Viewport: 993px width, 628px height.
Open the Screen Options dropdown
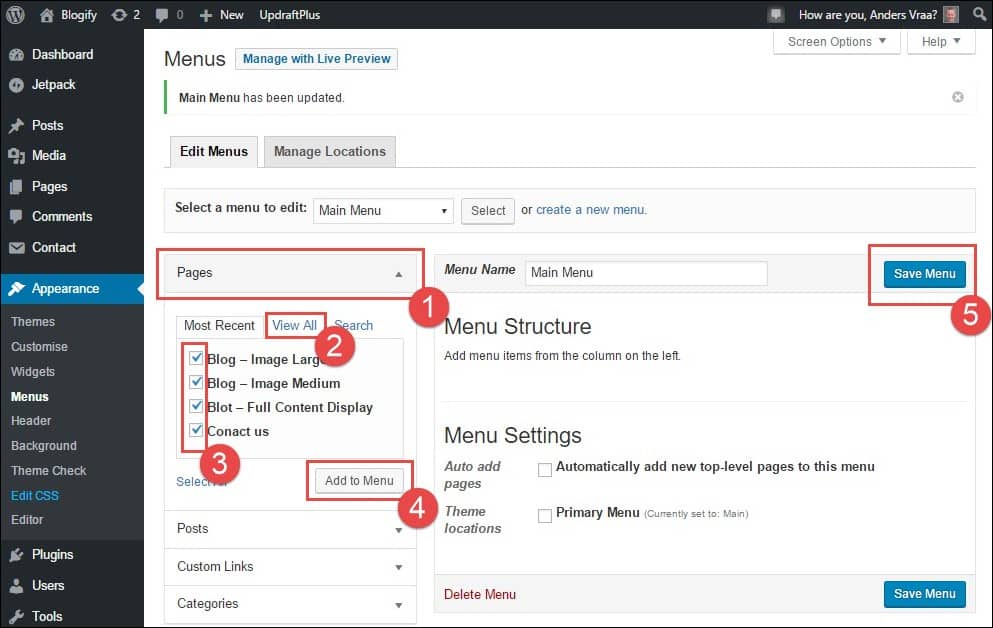[836, 42]
